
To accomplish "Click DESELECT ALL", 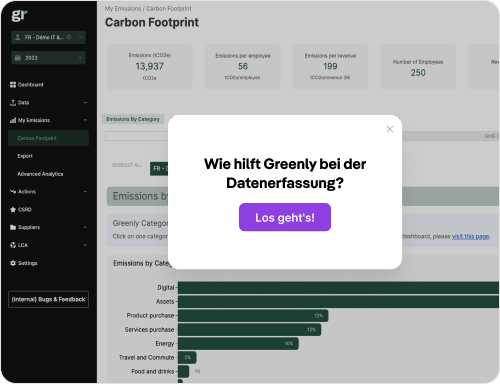I will [x=127, y=165].
